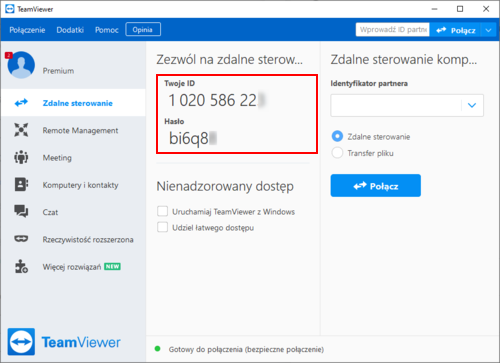Click the Hasło password value
Viewport: 500px width, 363px height.
click(193, 138)
